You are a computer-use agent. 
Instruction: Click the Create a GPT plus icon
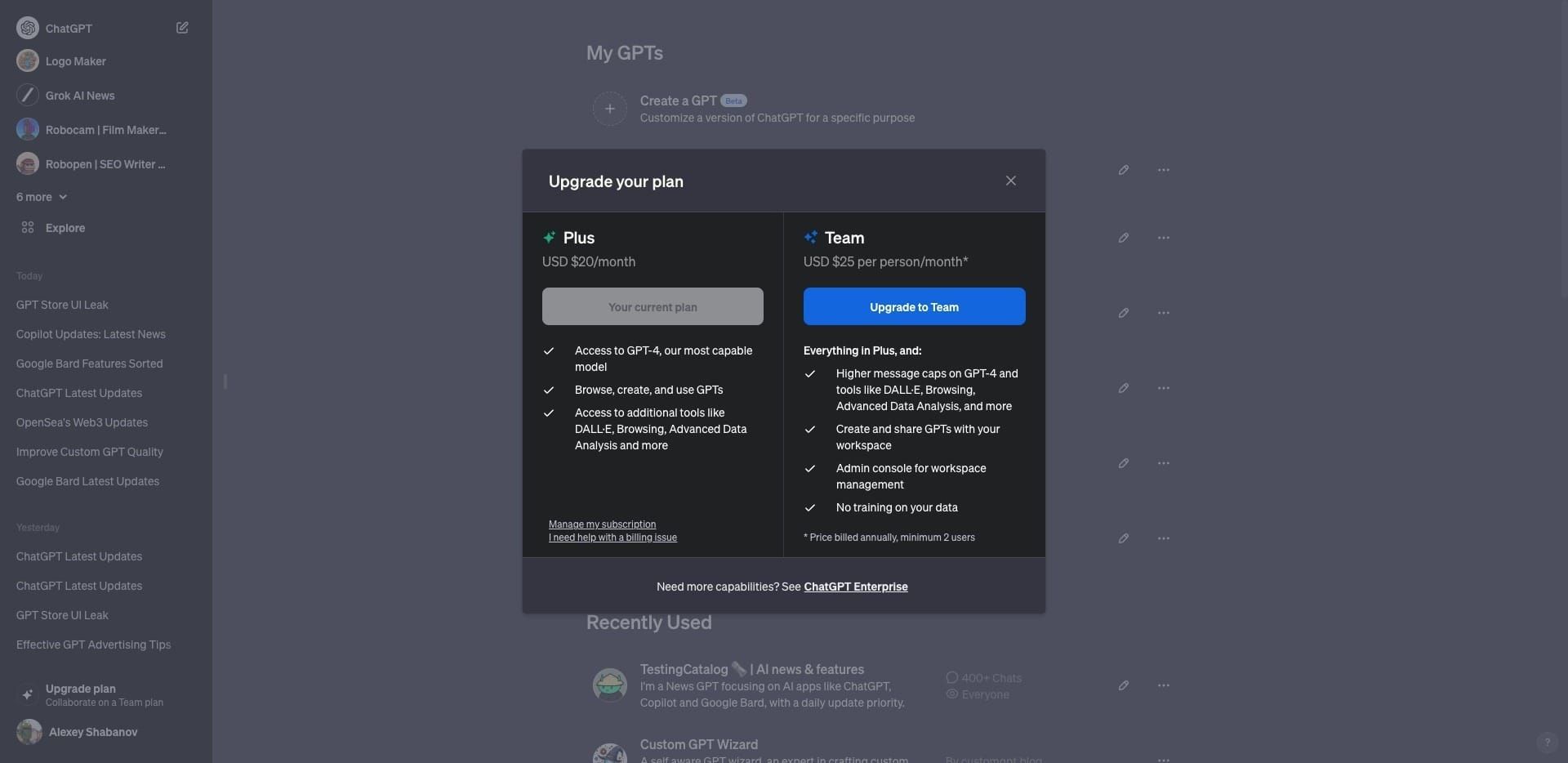(609, 108)
